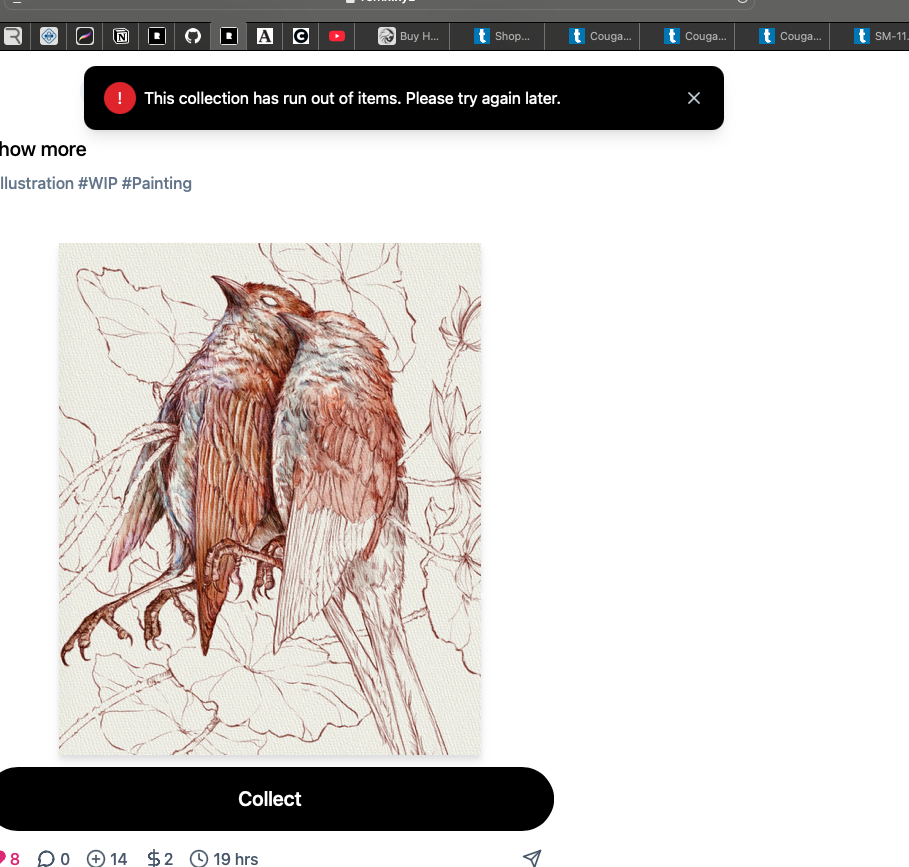Switch to the blue diamond pinned tab
Viewport: 909px width, 867px height.
(x=49, y=36)
